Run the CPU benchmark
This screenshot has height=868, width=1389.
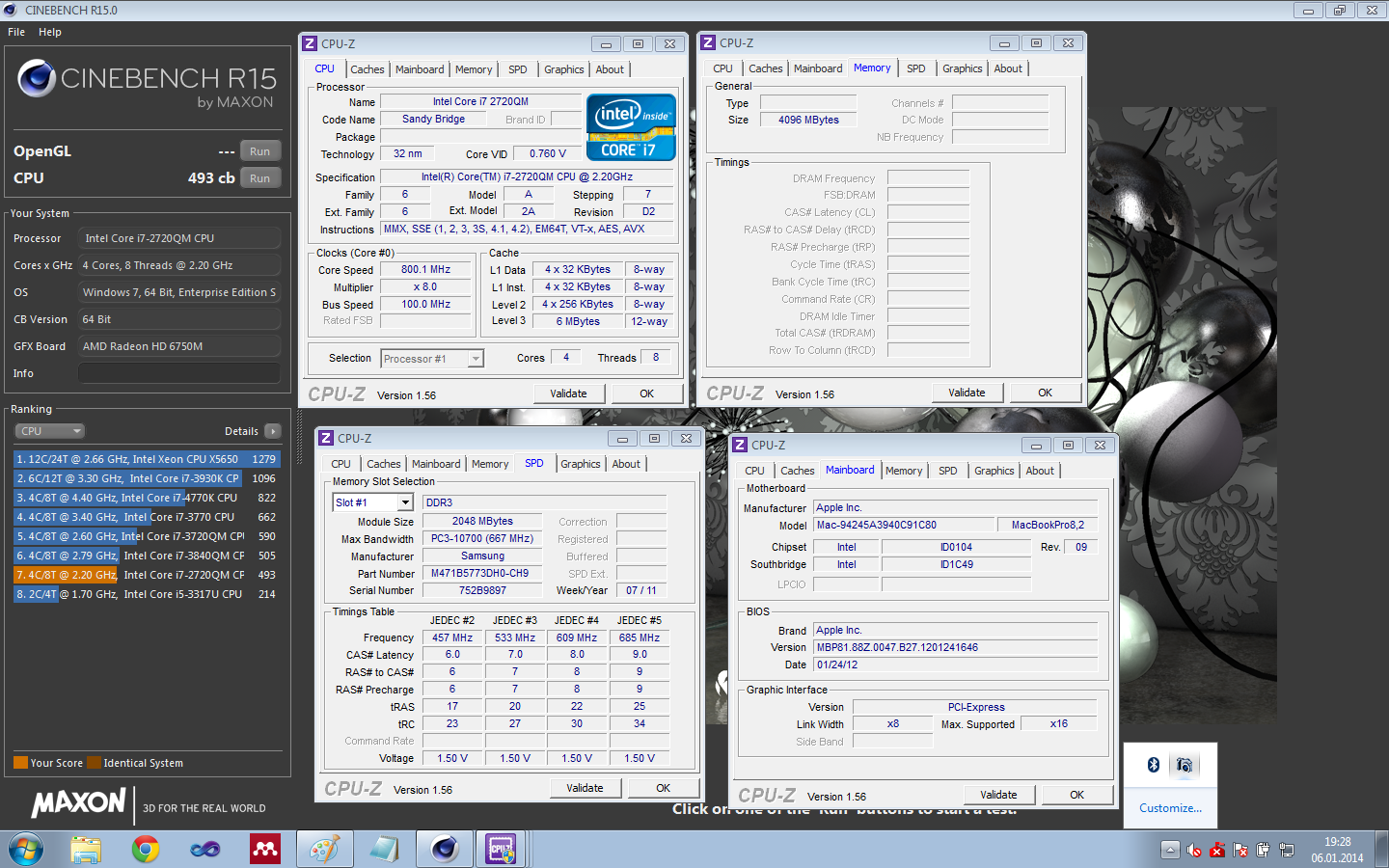(260, 178)
